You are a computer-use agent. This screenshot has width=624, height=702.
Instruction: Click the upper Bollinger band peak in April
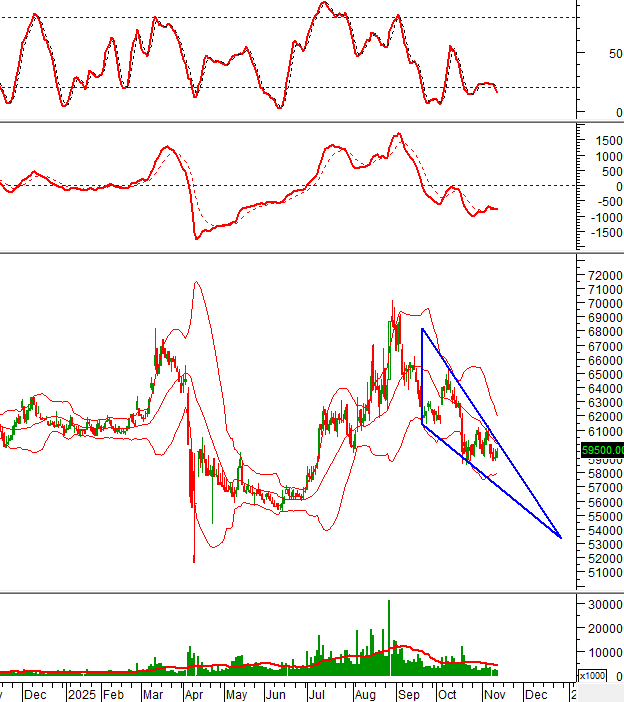[x=197, y=282]
